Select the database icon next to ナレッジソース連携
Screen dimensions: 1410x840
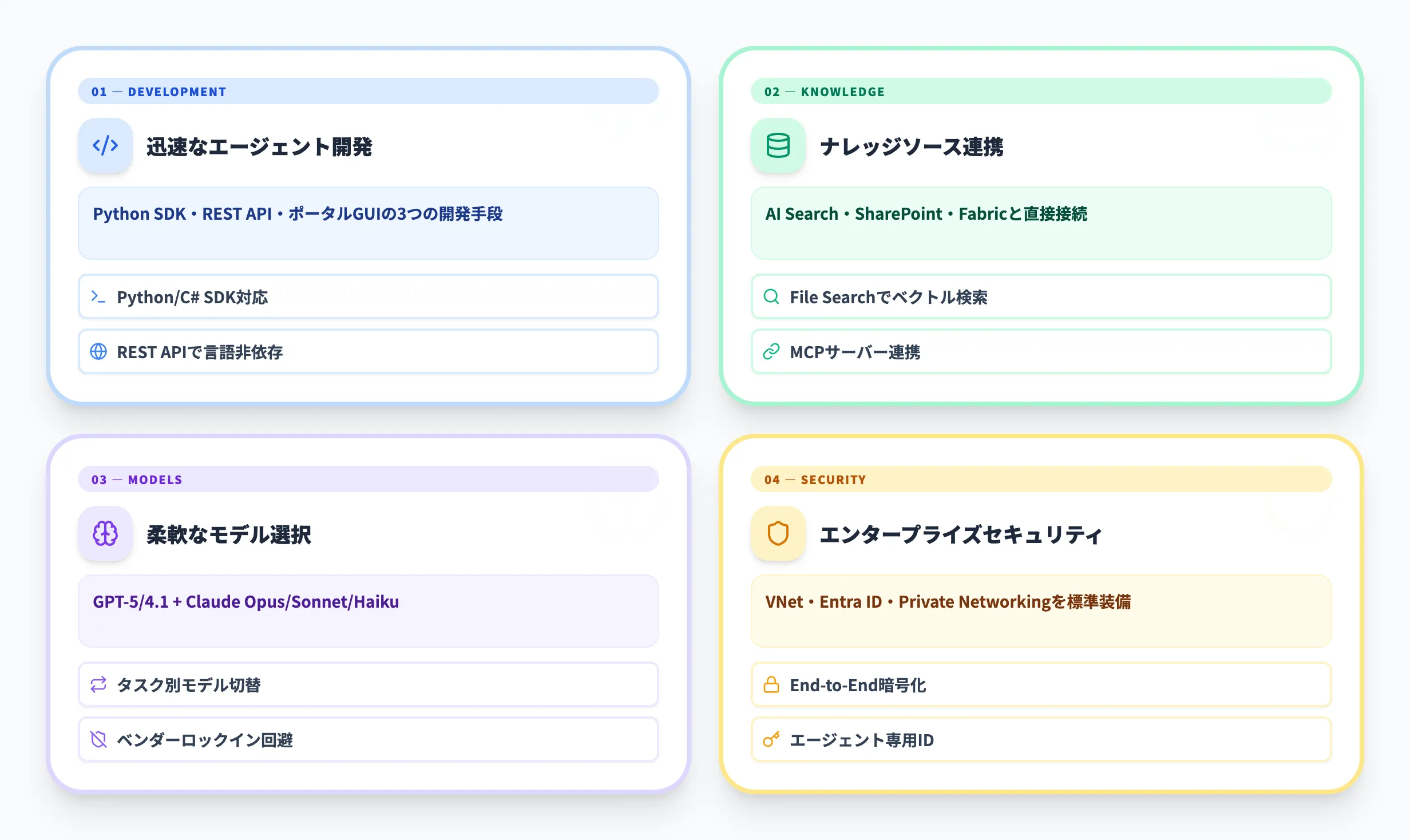(778, 146)
